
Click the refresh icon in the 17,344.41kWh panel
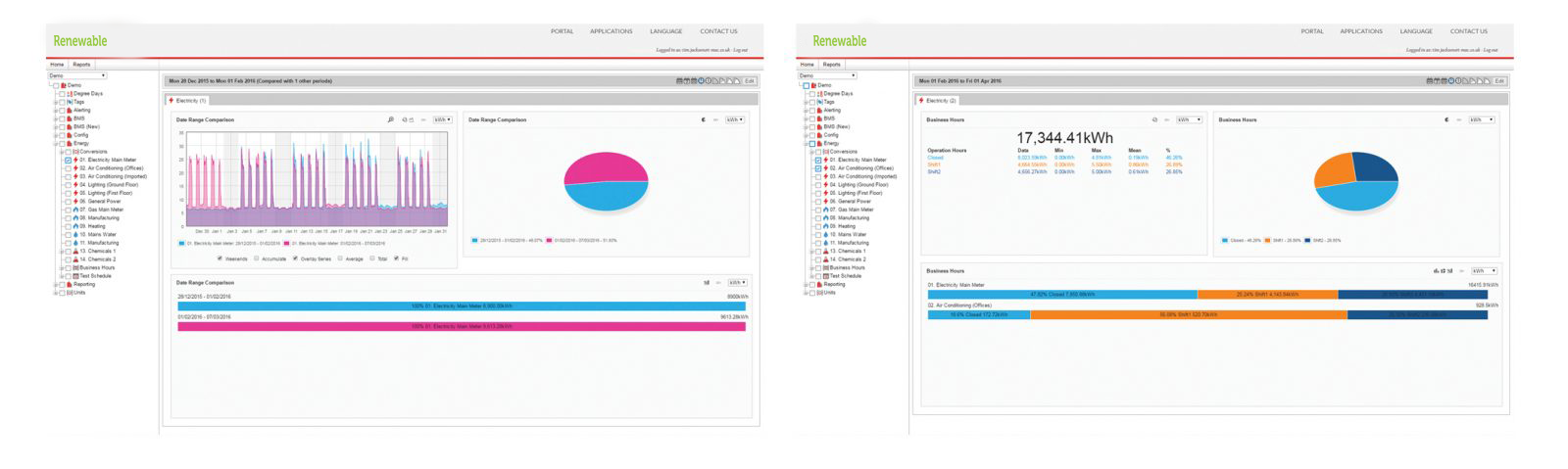point(1154,119)
